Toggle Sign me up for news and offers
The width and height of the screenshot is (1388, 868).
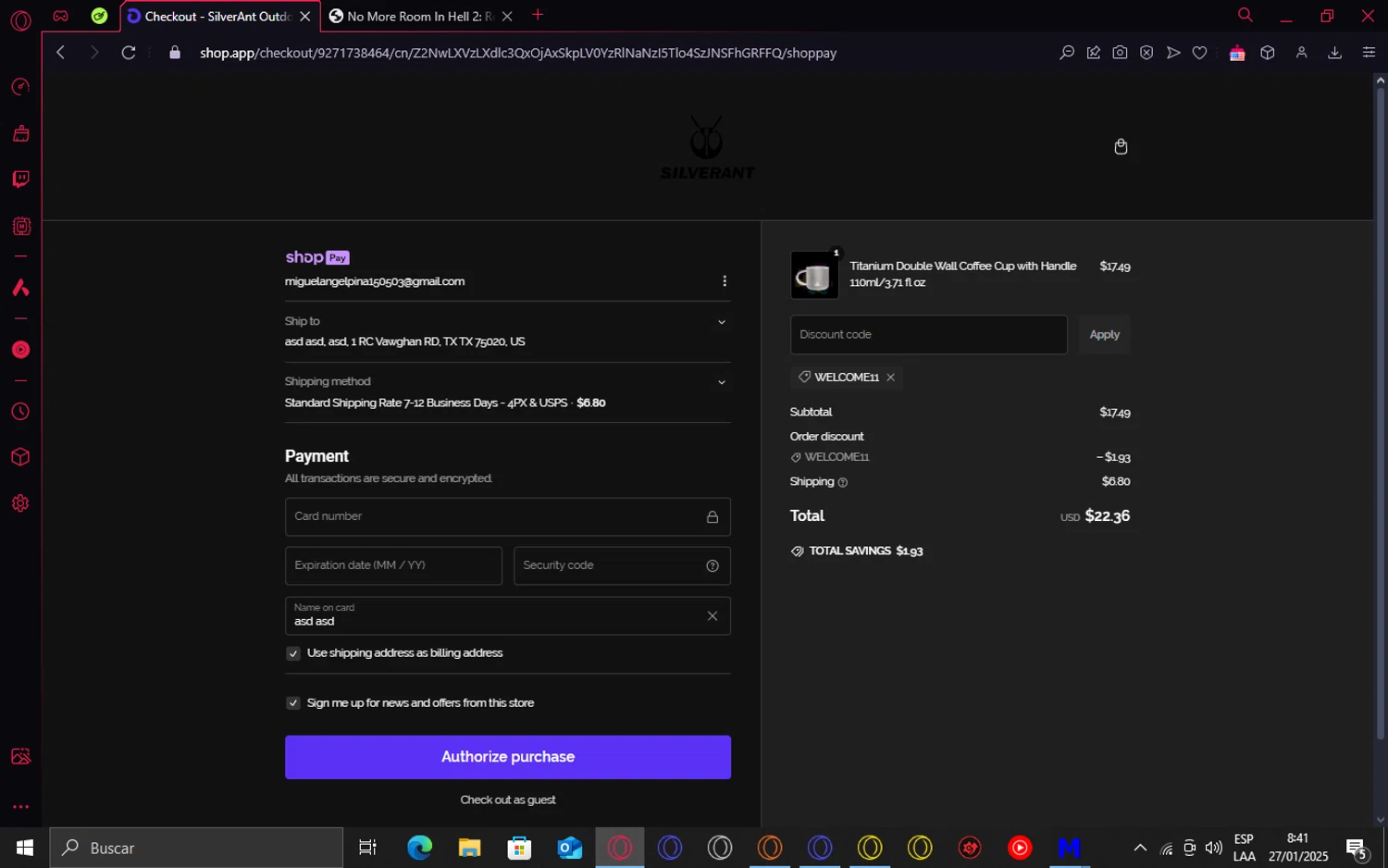(x=293, y=703)
